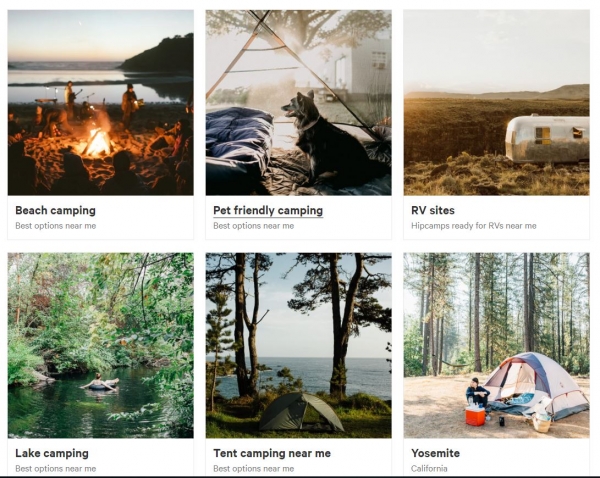Open the Pet friendly camping dog photo
Viewport: 600px width, 478px height.
click(298, 103)
